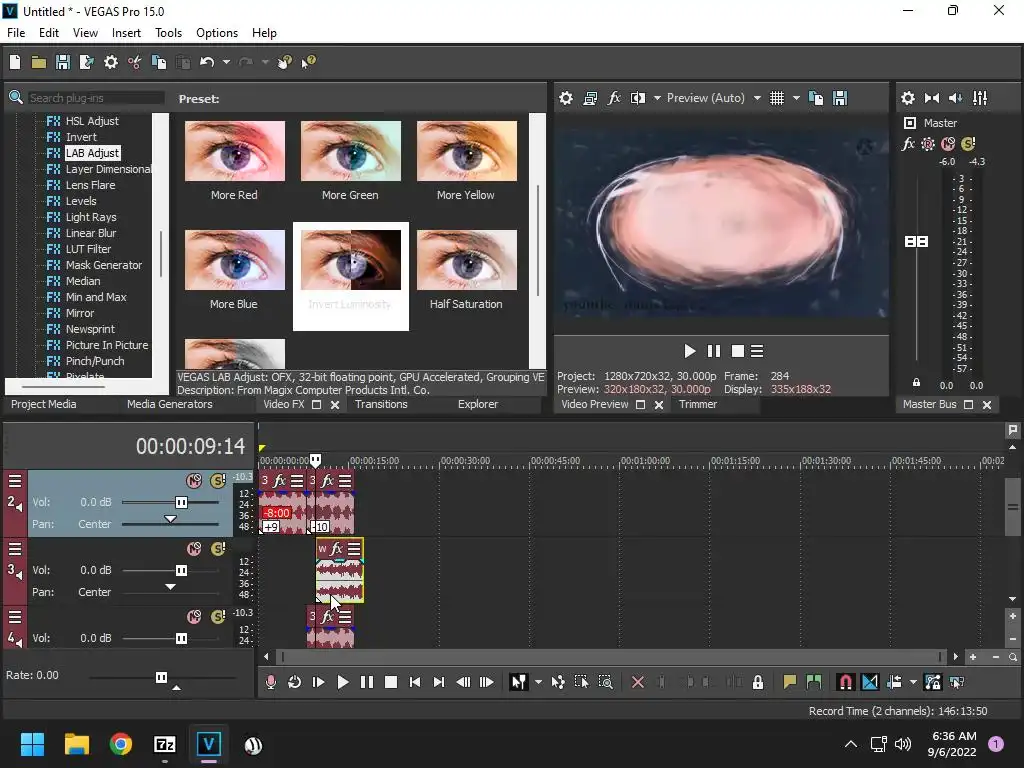Open Video Preview project settings gear
This screenshot has width=1024, height=768.
click(566, 98)
